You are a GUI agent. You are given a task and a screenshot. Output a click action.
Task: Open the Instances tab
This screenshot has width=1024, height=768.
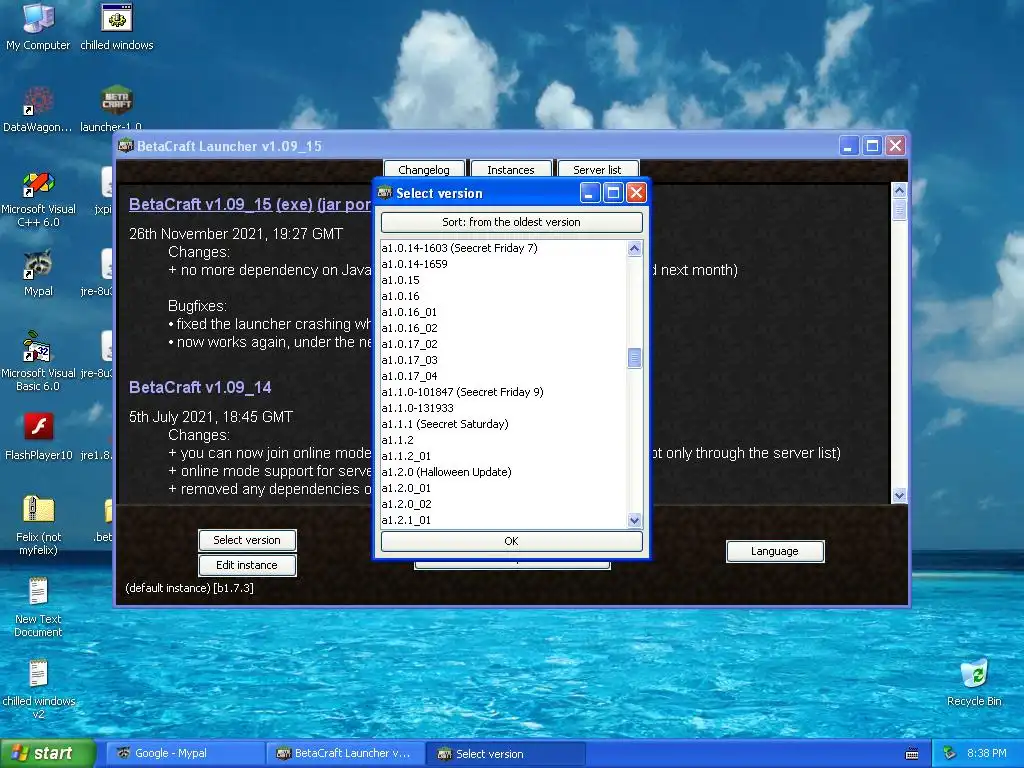click(x=511, y=169)
